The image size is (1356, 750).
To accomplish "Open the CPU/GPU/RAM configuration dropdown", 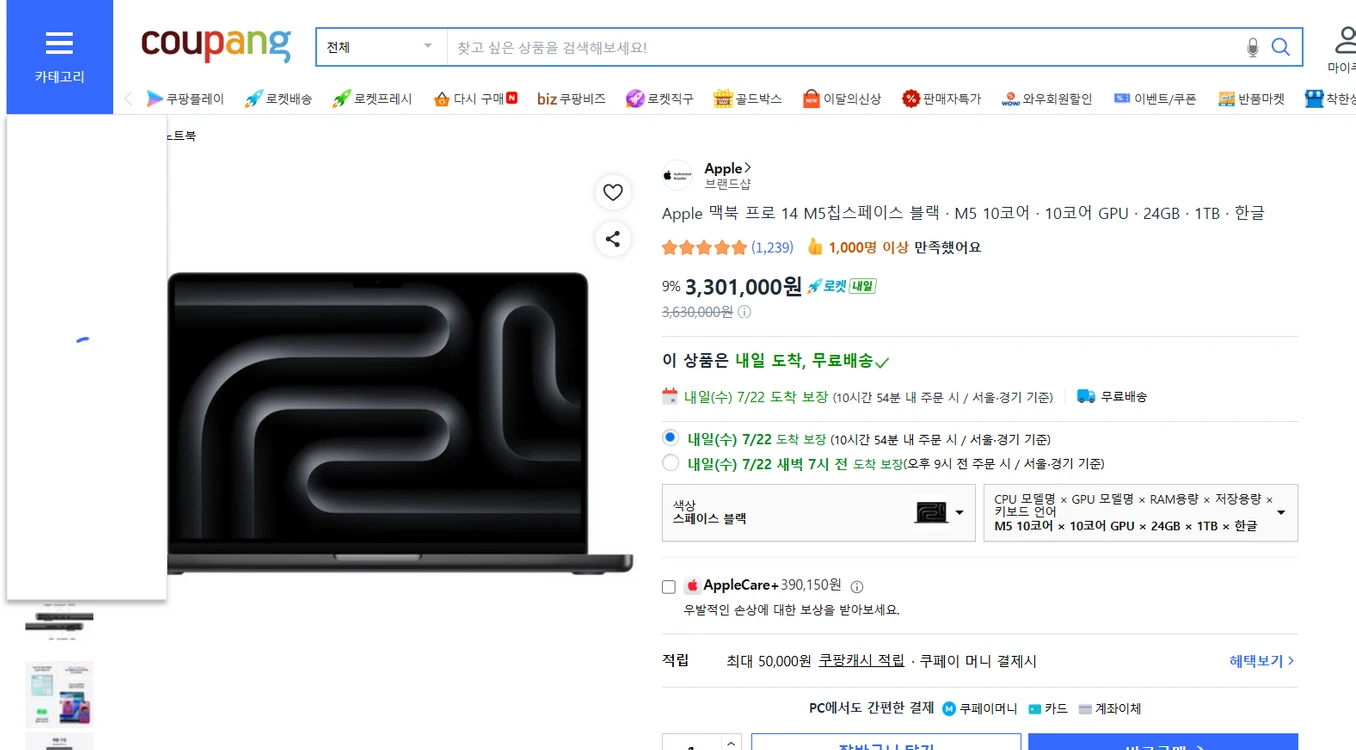I will coord(1141,513).
